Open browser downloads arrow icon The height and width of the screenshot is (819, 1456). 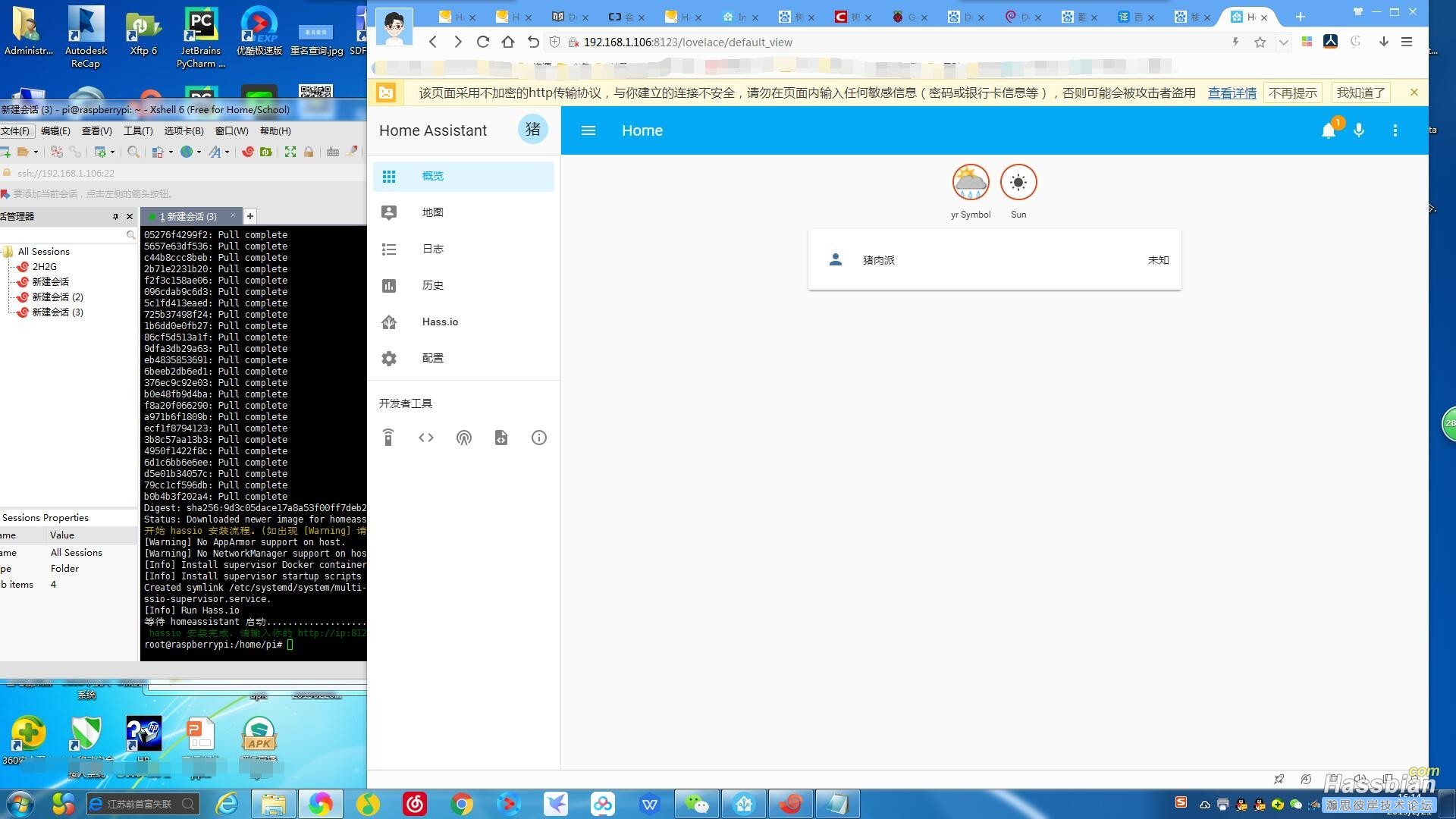[x=1384, y=42]
